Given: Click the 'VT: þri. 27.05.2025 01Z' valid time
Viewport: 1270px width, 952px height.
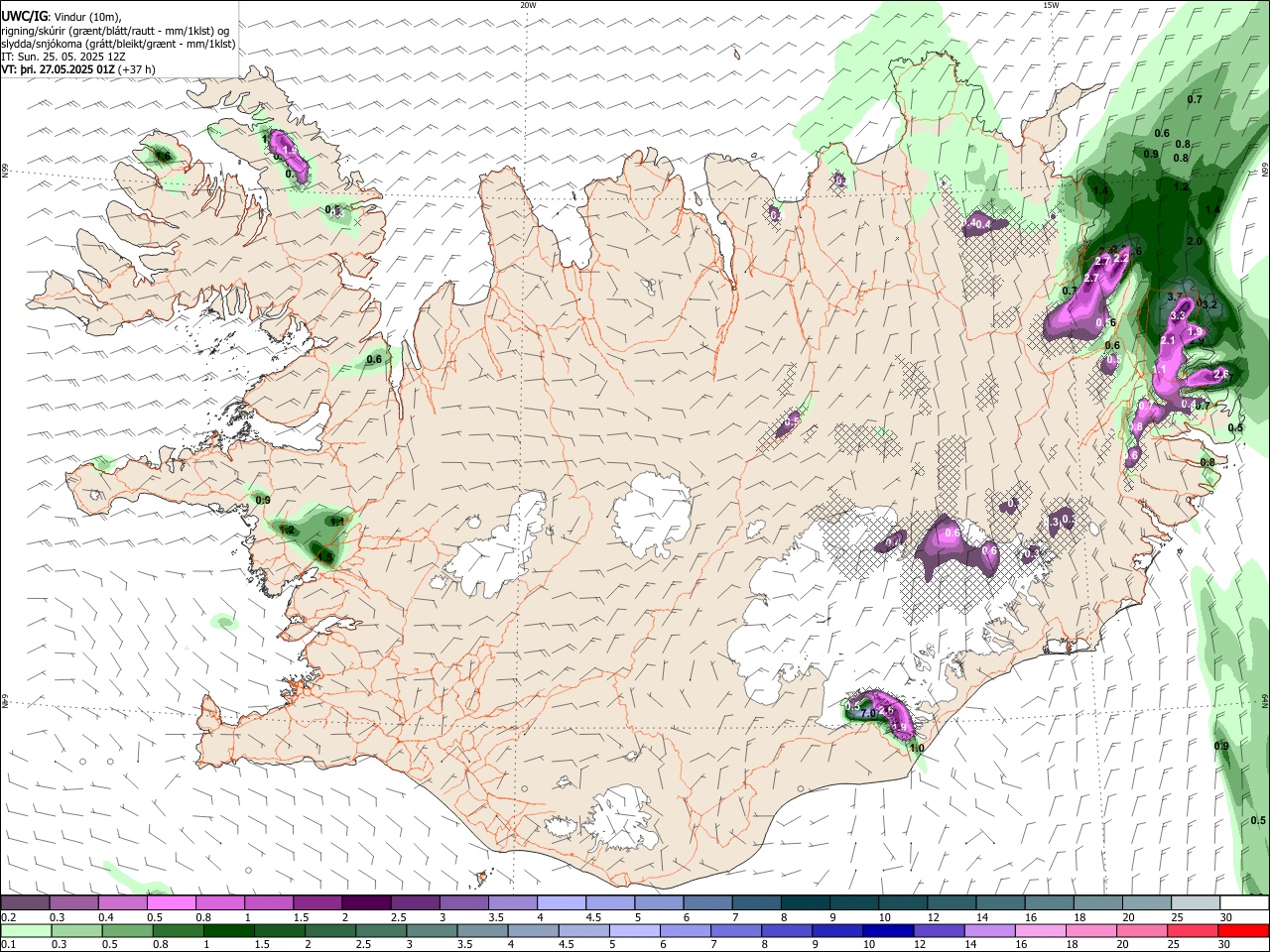Looking at the screenshot, I should pos(58,69).
